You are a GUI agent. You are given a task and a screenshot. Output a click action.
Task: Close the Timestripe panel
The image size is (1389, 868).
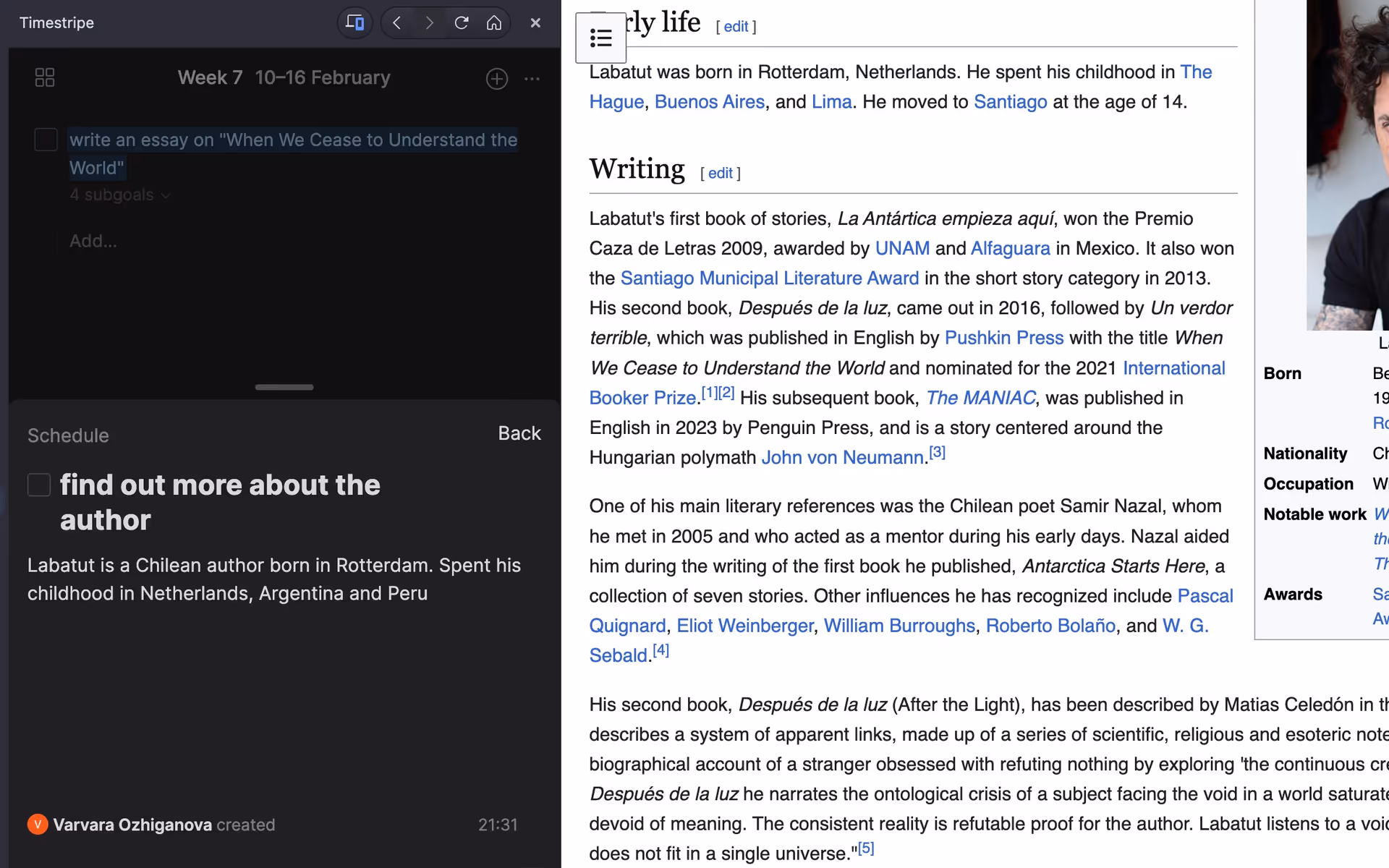(x=535, y=22)
